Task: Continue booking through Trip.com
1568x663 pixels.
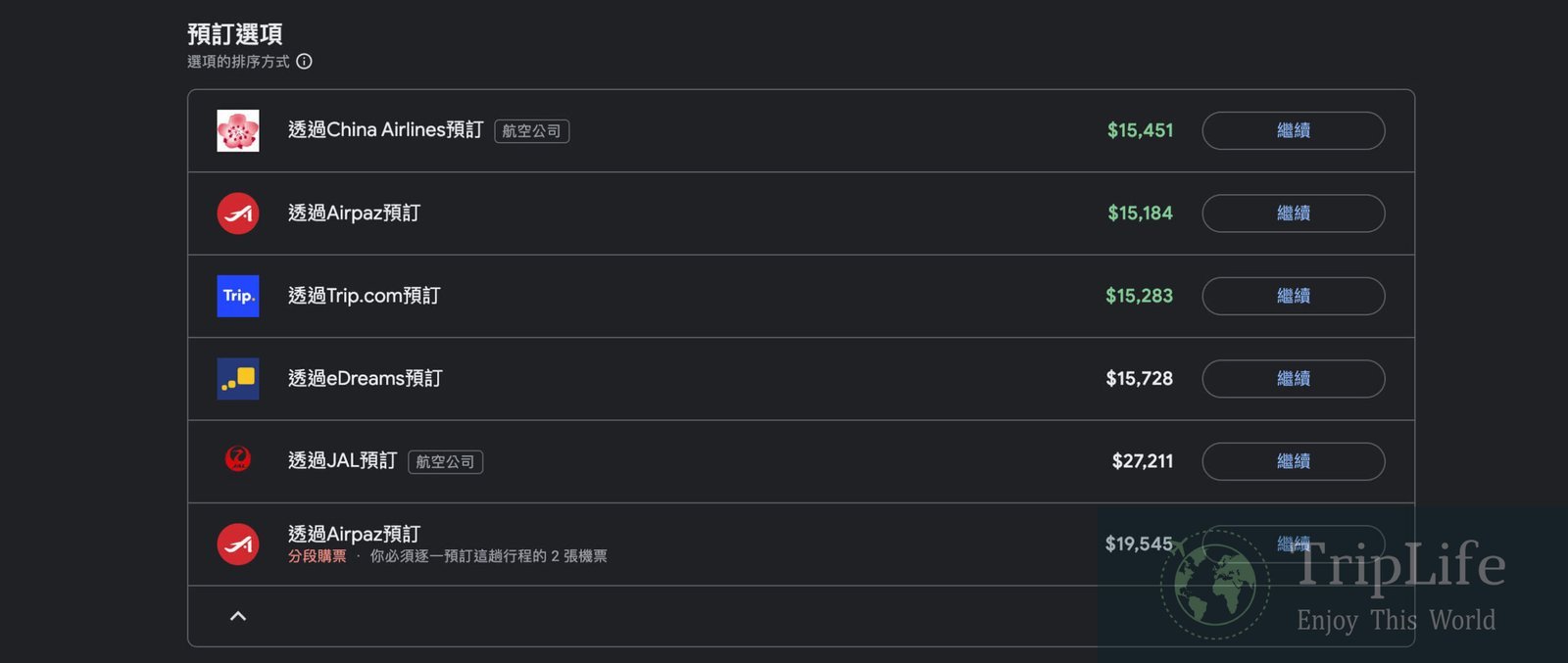Action: (1294, 296)
